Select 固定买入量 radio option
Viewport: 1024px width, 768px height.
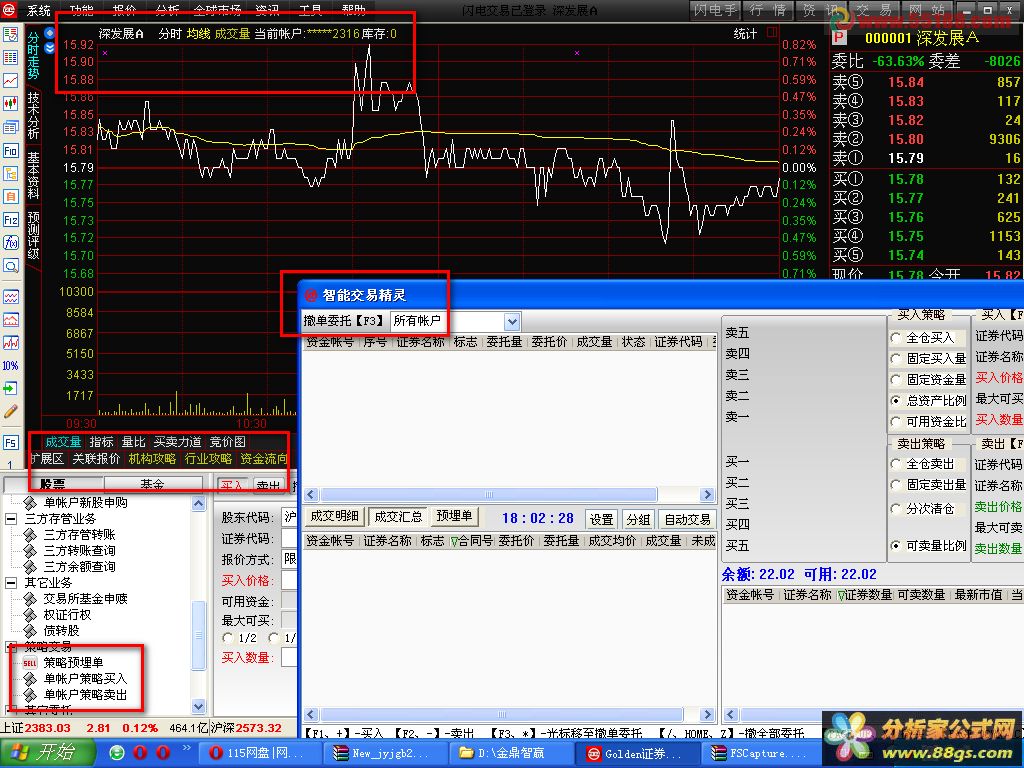(896, 359)
